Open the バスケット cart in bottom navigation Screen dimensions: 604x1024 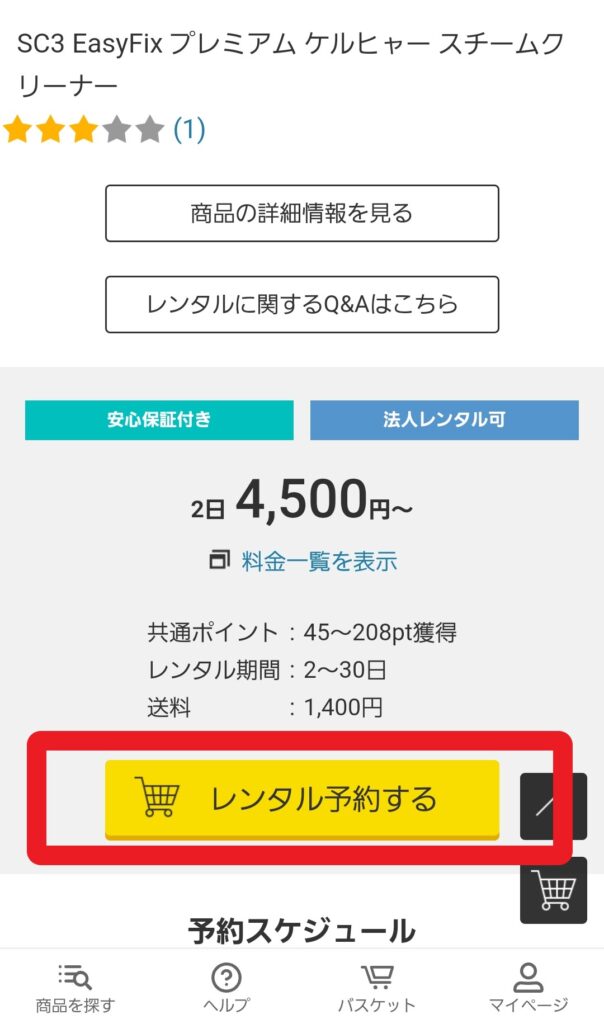(x=376, y=977)
